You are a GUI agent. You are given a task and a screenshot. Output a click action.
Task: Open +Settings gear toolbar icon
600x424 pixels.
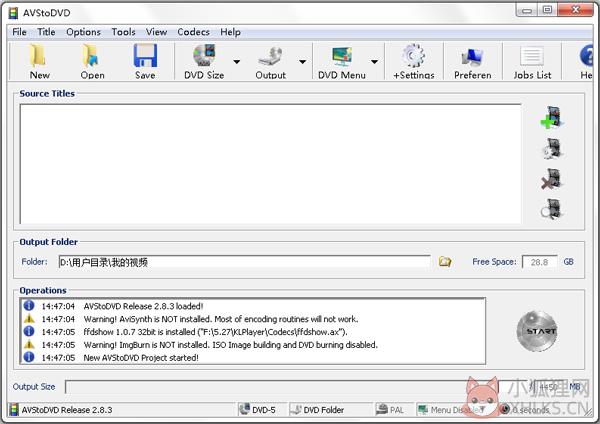tap(414, 56)
